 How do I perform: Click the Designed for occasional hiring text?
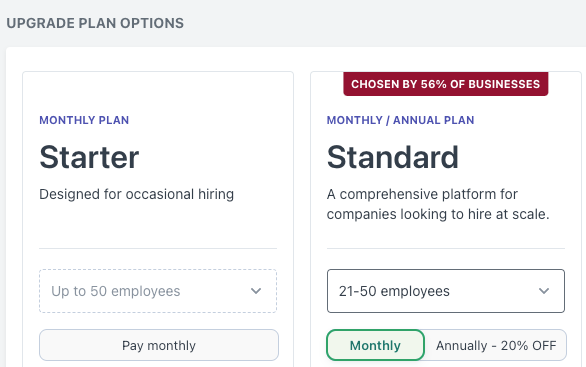[x=137, y=194]
